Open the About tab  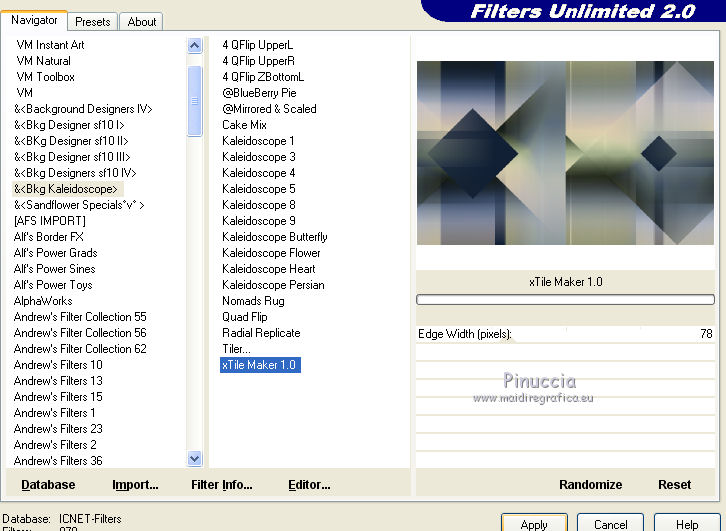(x=142, y=22)
